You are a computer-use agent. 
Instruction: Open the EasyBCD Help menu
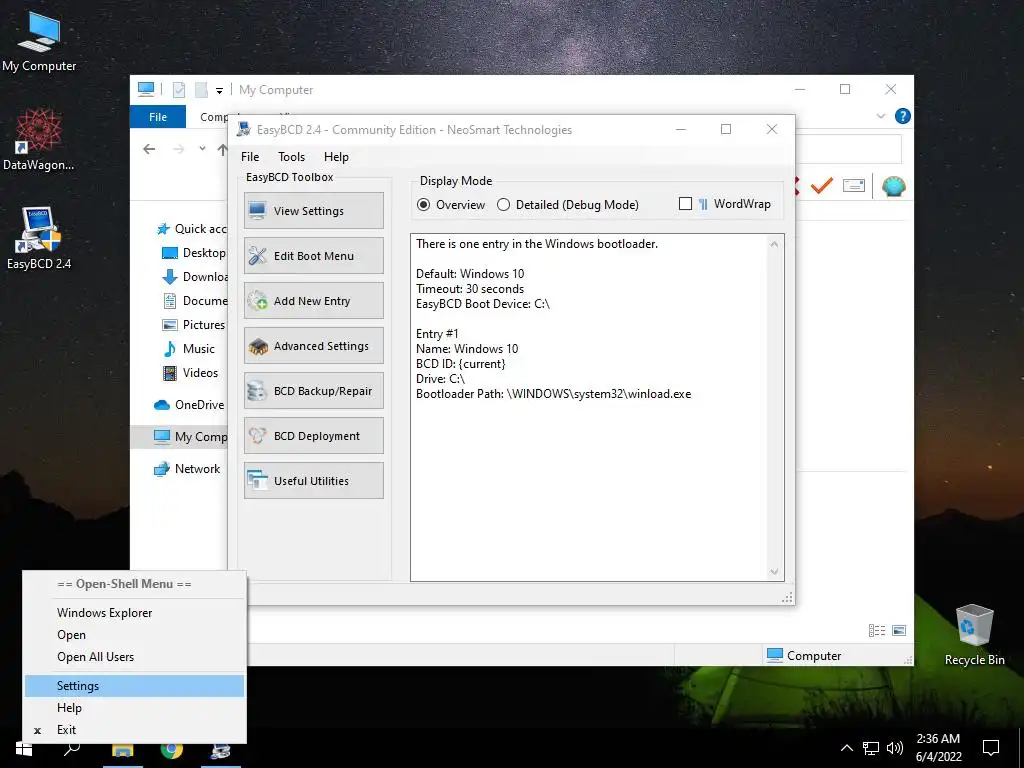pos(336,157)
